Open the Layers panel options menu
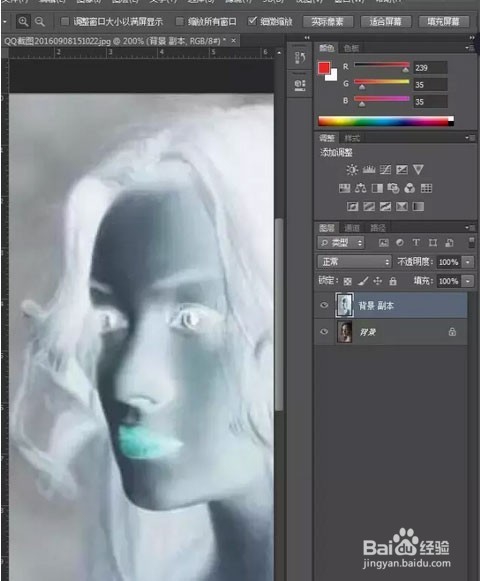This screenshot has height=581, width=480. tap(470, 227)
